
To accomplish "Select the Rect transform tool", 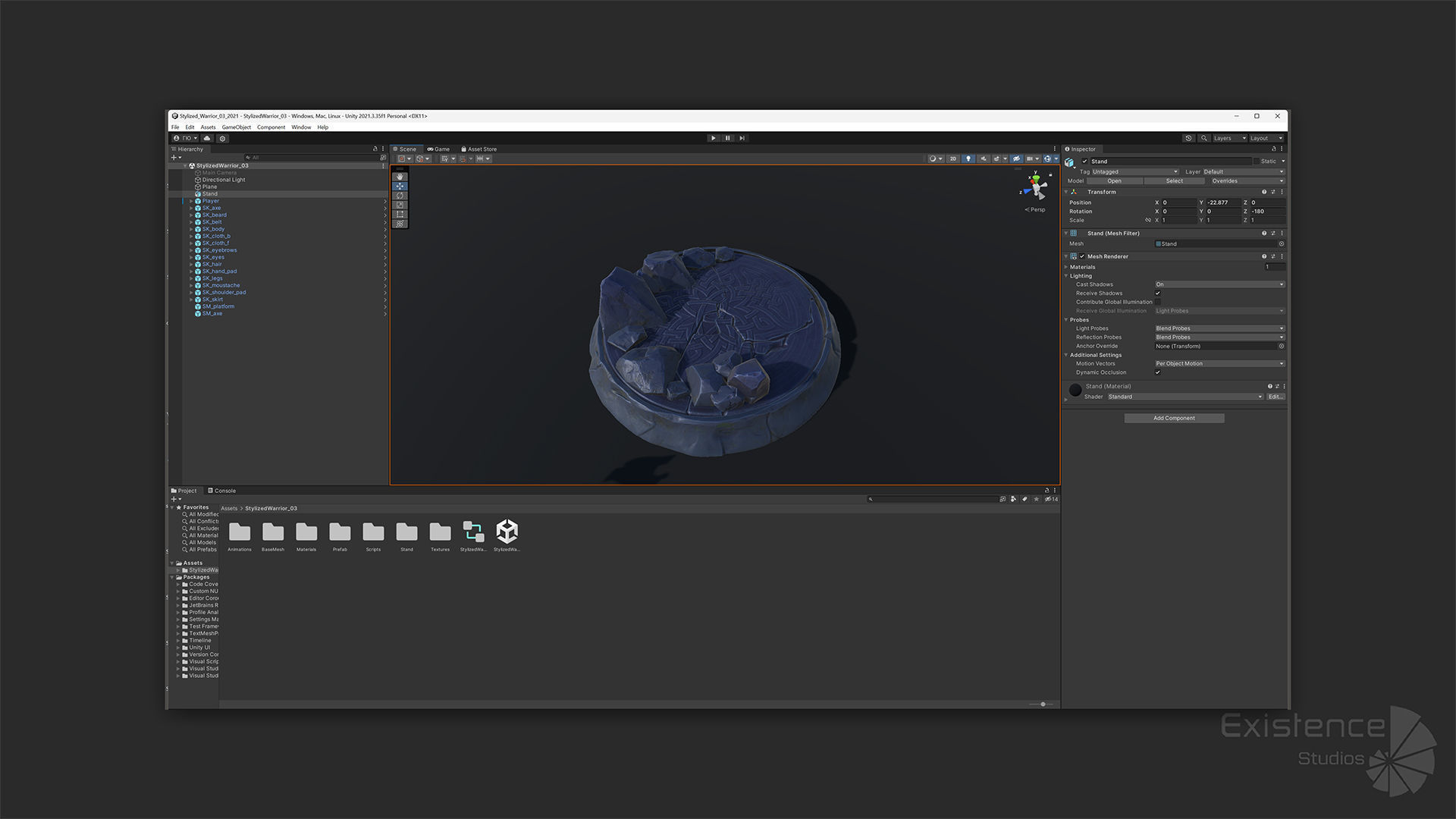I will (x=400, y=215).
